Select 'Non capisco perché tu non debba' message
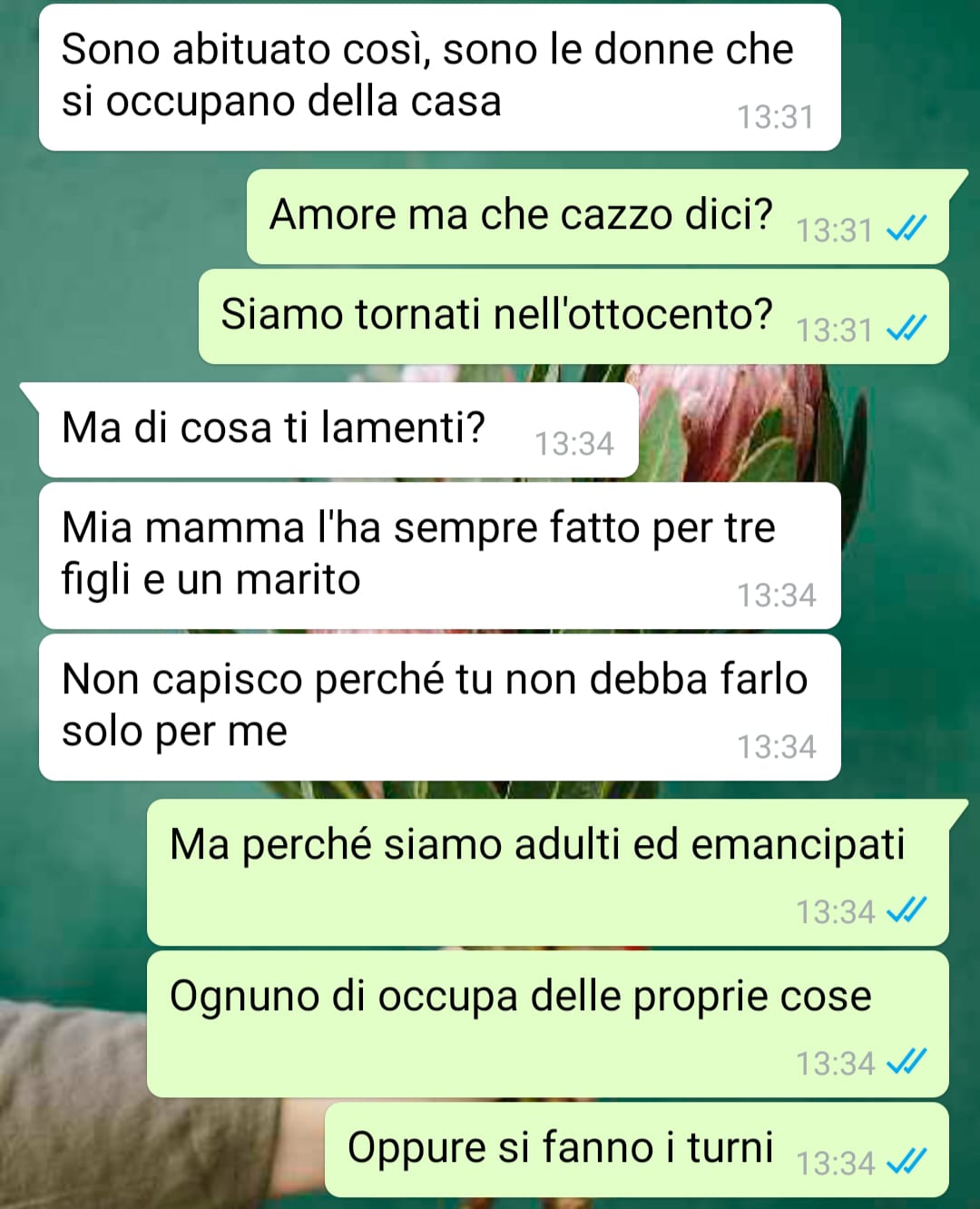The image size is (980, 1209). point(440,707)
